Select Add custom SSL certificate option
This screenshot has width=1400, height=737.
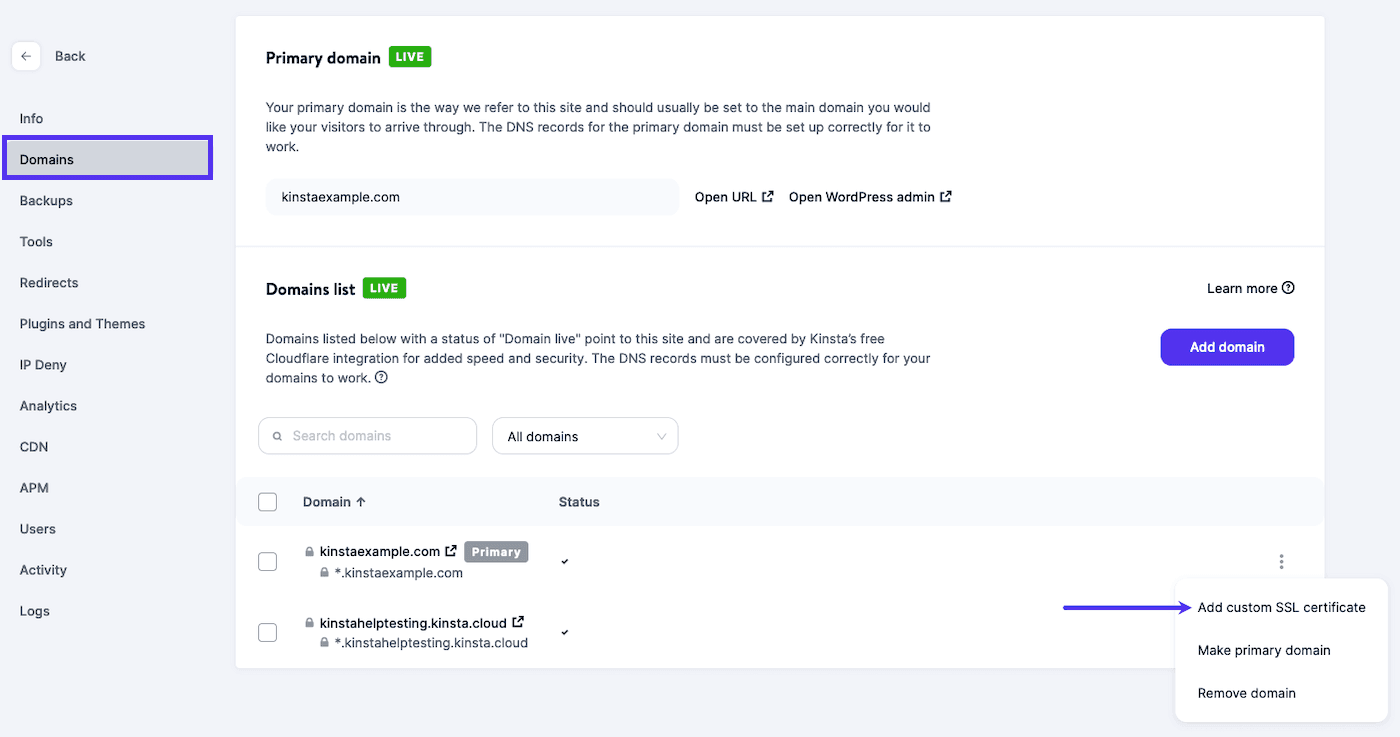tap(1281, 607)
